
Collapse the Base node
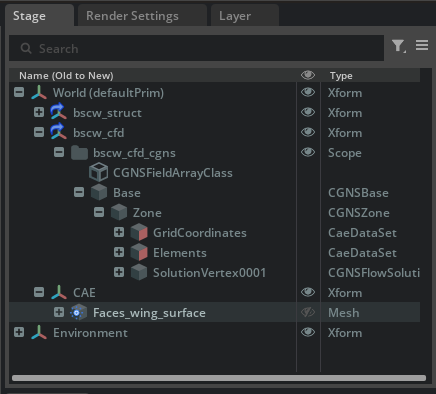(x=79, y=192)
